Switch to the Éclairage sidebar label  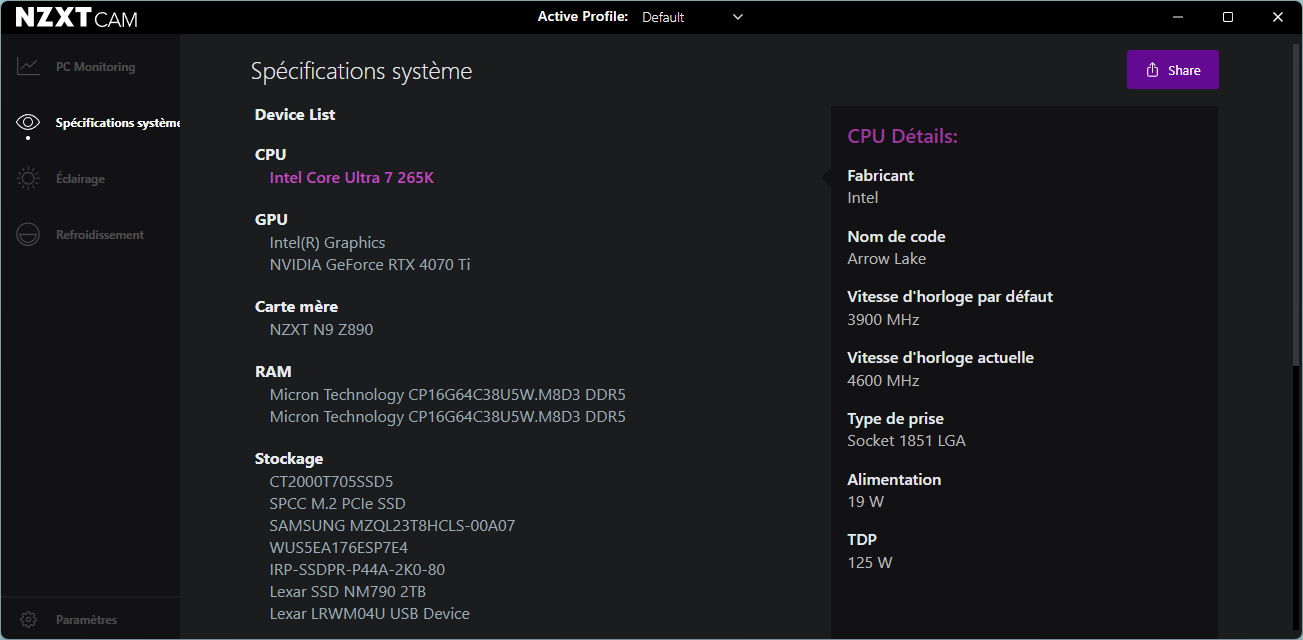pyautogui.click(x=80, y=179)
